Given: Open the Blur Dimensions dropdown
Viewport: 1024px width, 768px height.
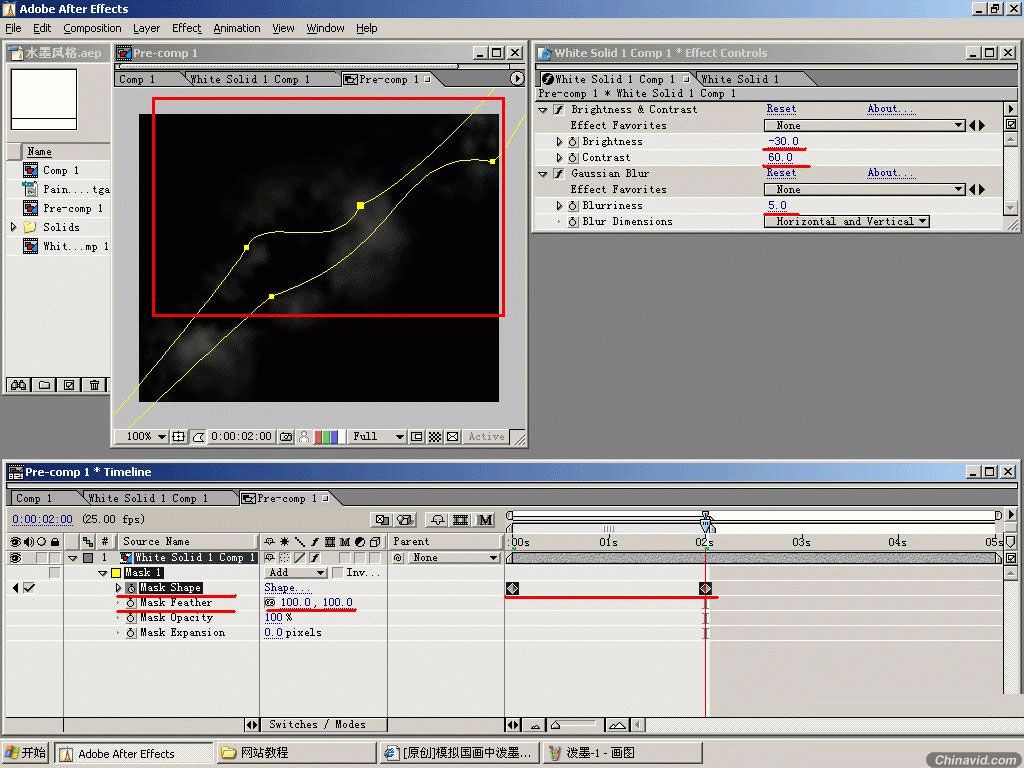Looking at the screenshot, I should [x=846, y=221].
